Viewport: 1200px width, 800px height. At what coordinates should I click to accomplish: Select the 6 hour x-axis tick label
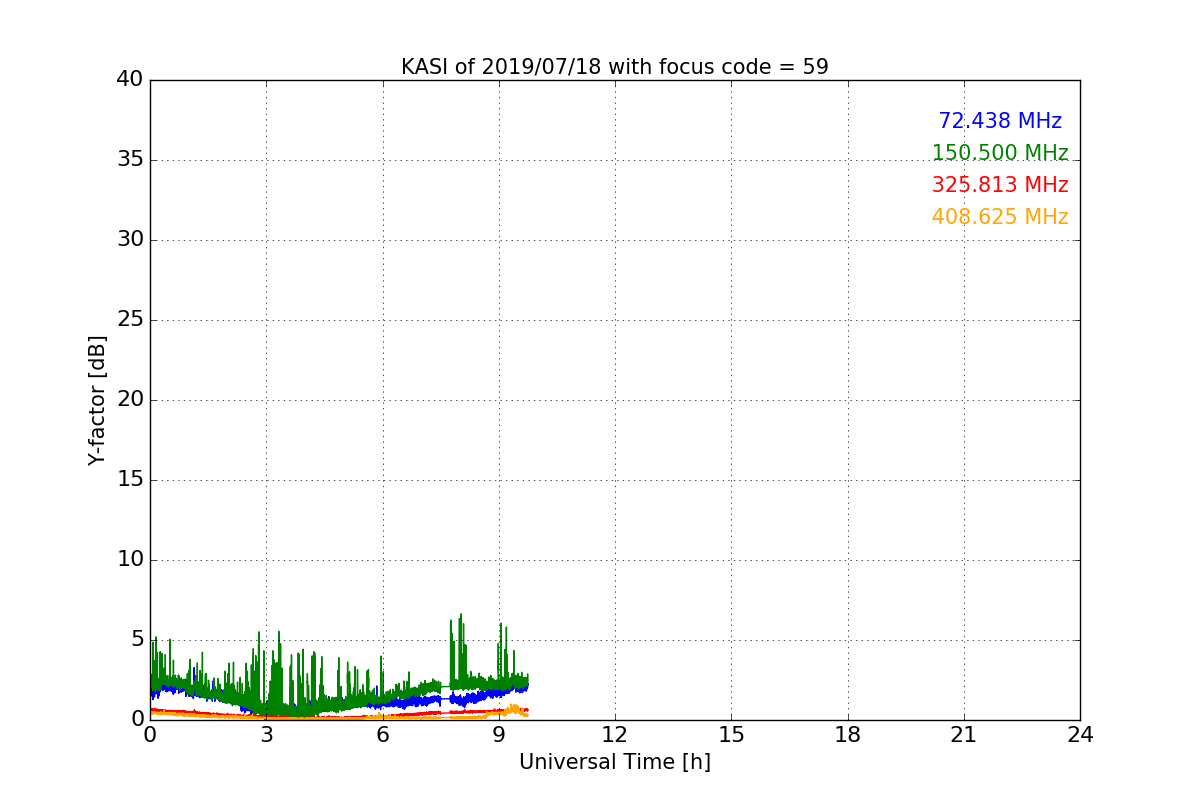(x=382, y=735)
